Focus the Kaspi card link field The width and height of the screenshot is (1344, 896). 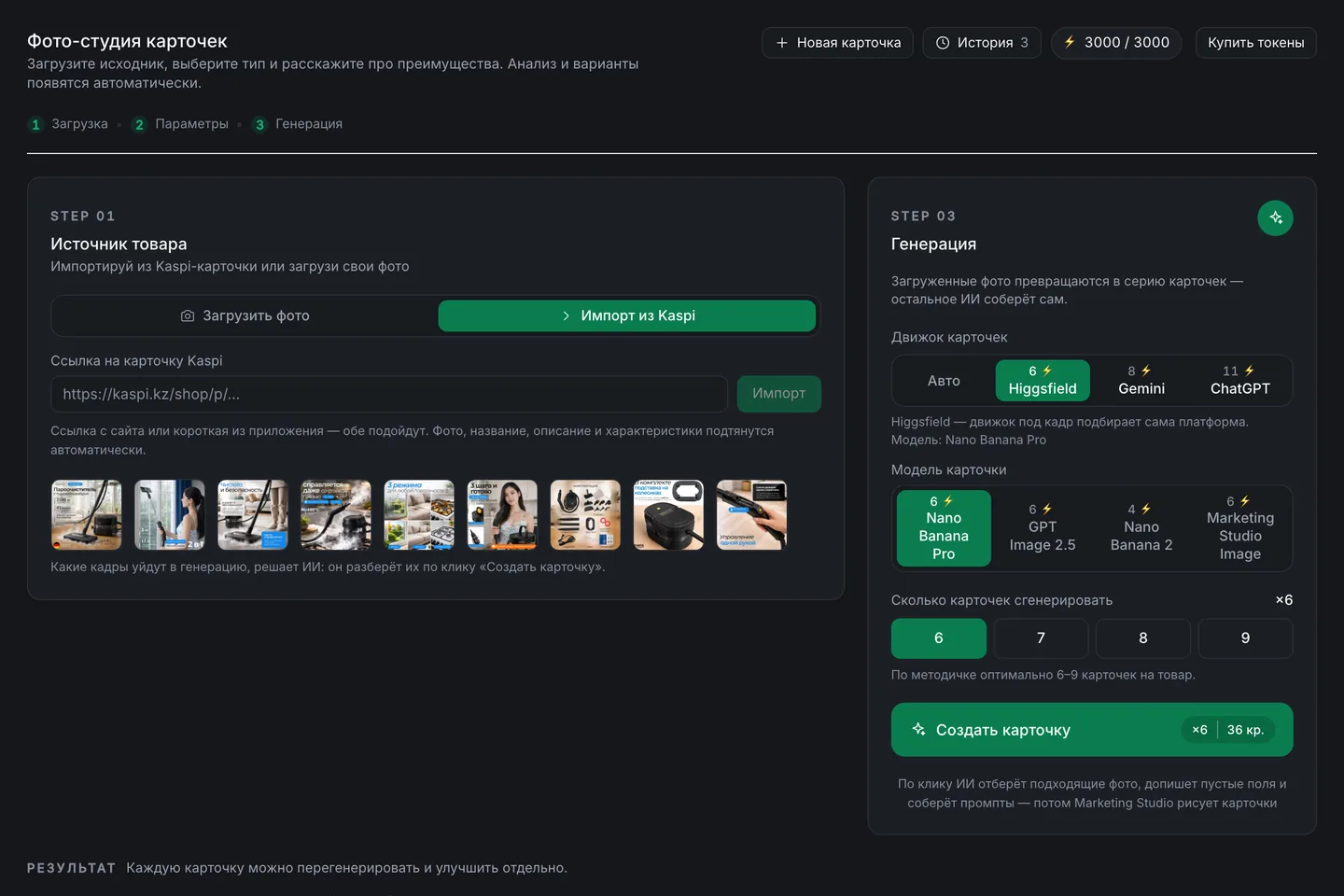[x=389, y=394]
